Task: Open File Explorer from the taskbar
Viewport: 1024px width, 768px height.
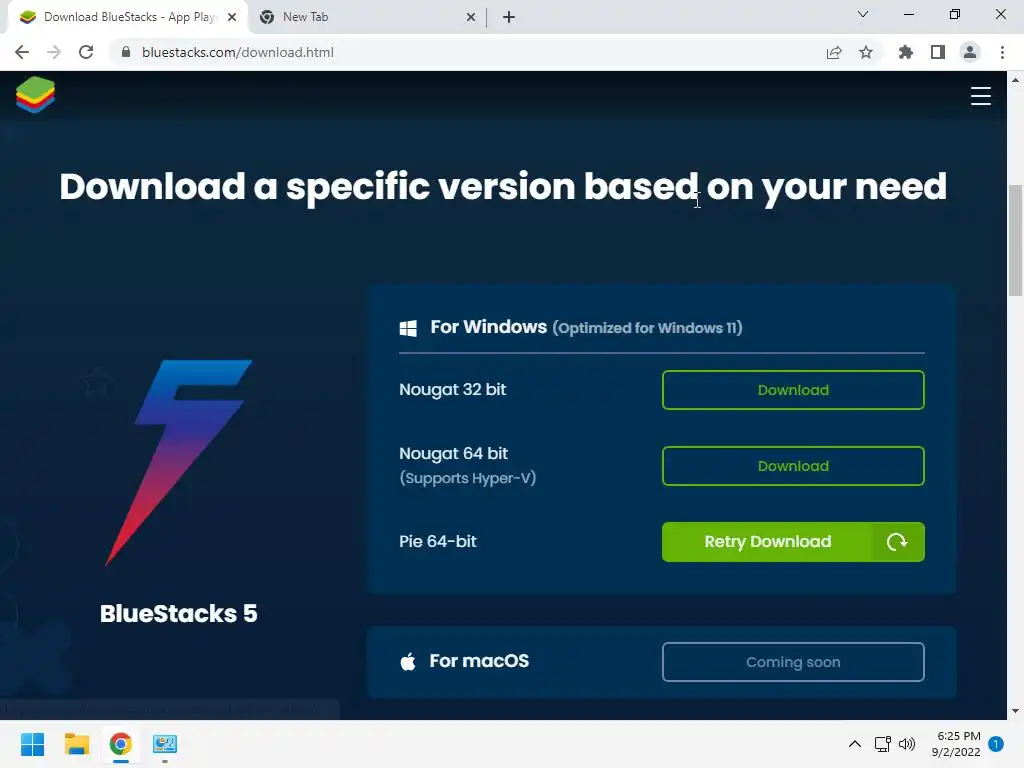Action: 76,744
